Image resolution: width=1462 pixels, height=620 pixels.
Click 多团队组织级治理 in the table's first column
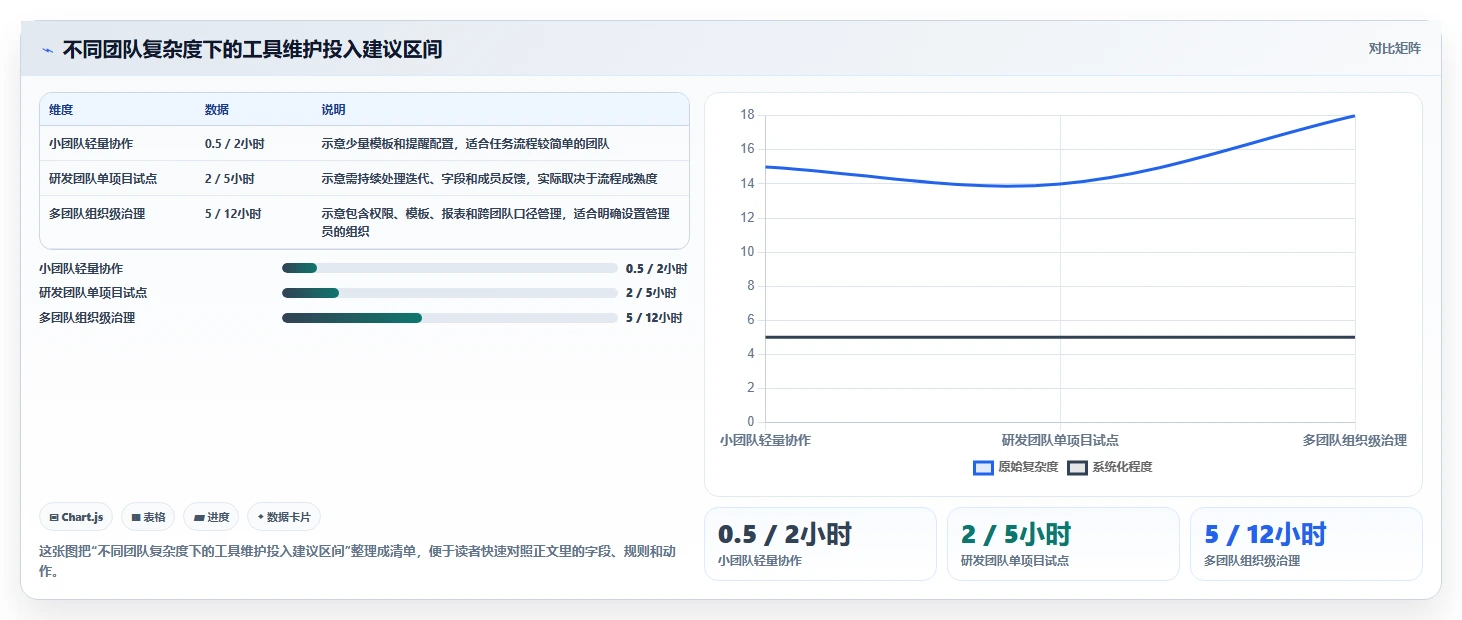[x=96, y=214]
